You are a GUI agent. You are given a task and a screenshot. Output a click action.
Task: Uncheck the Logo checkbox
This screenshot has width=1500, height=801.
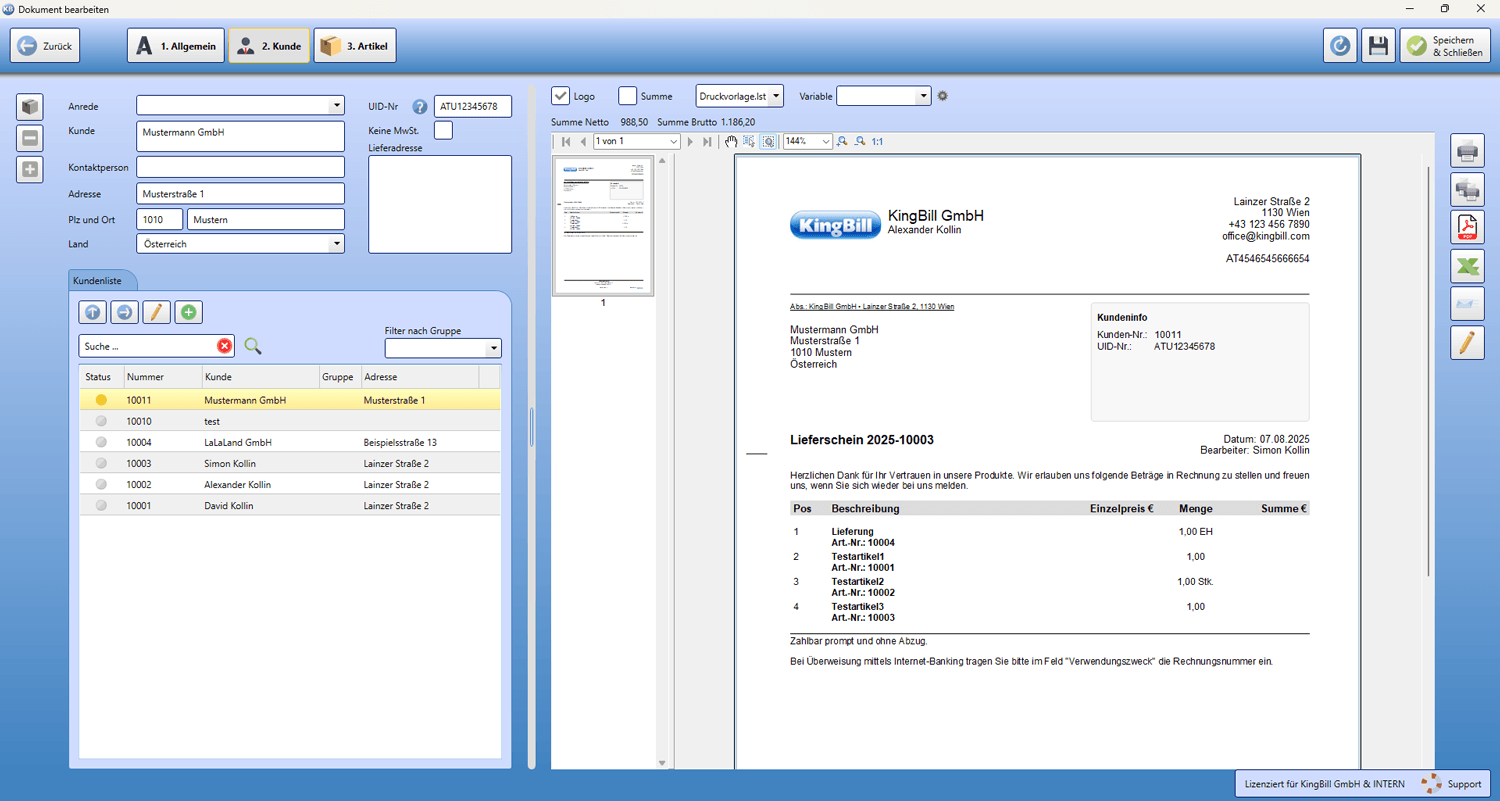point(561,96)
